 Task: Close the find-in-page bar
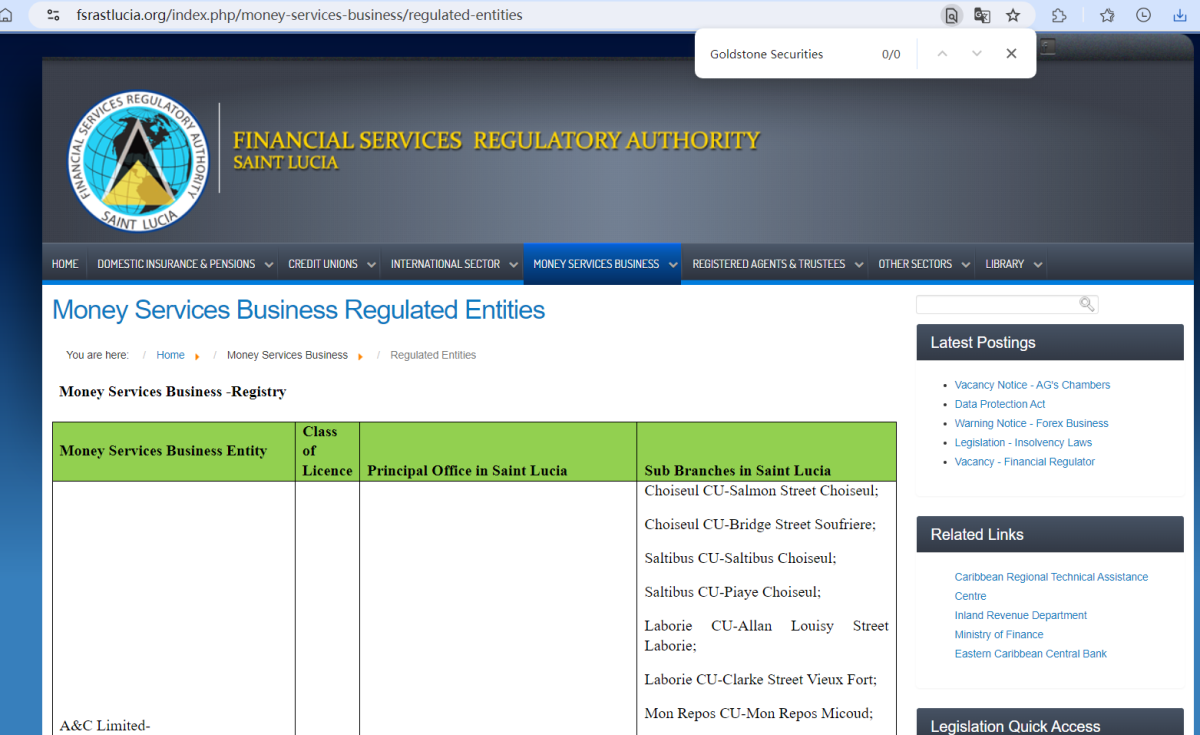coord(1011,54)
